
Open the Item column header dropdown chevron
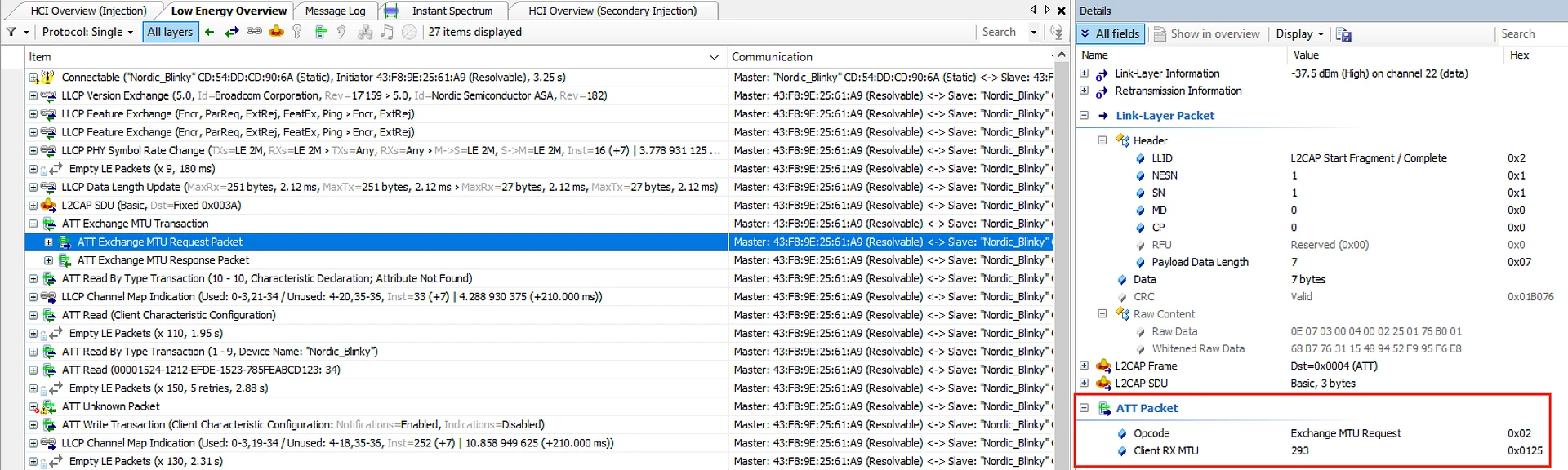click(x=714, y=57)
